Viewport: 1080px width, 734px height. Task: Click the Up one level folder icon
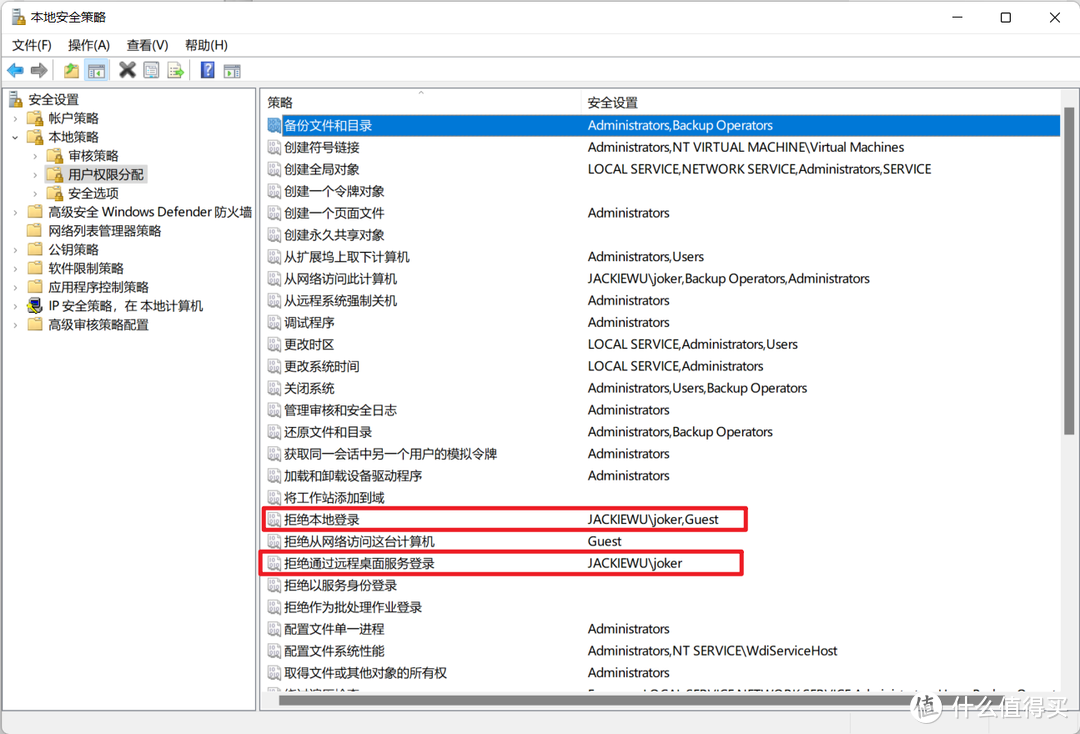pyautogui.click(x=71, y=70)
